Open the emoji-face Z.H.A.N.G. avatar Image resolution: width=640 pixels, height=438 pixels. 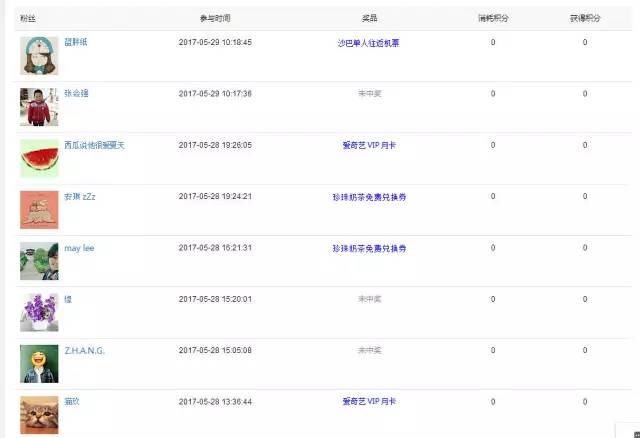point(39,364)
